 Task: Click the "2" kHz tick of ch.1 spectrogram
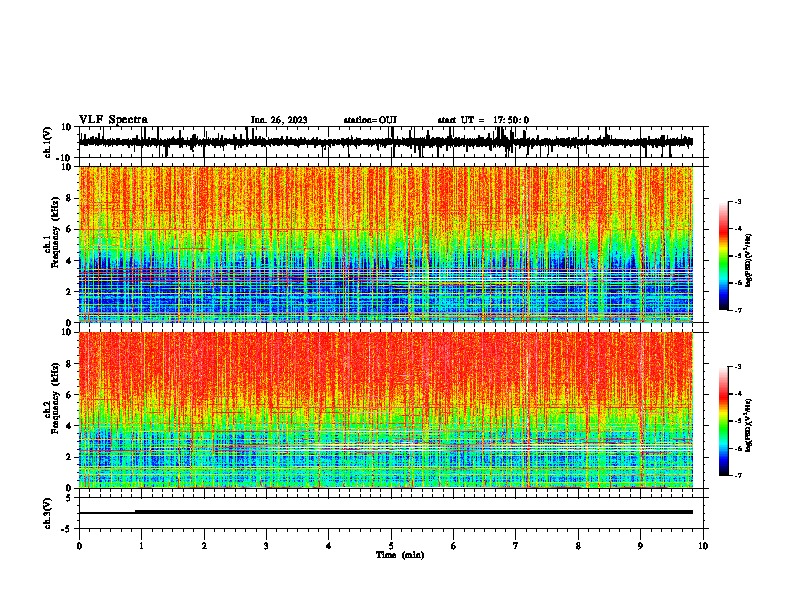point(70,291)
